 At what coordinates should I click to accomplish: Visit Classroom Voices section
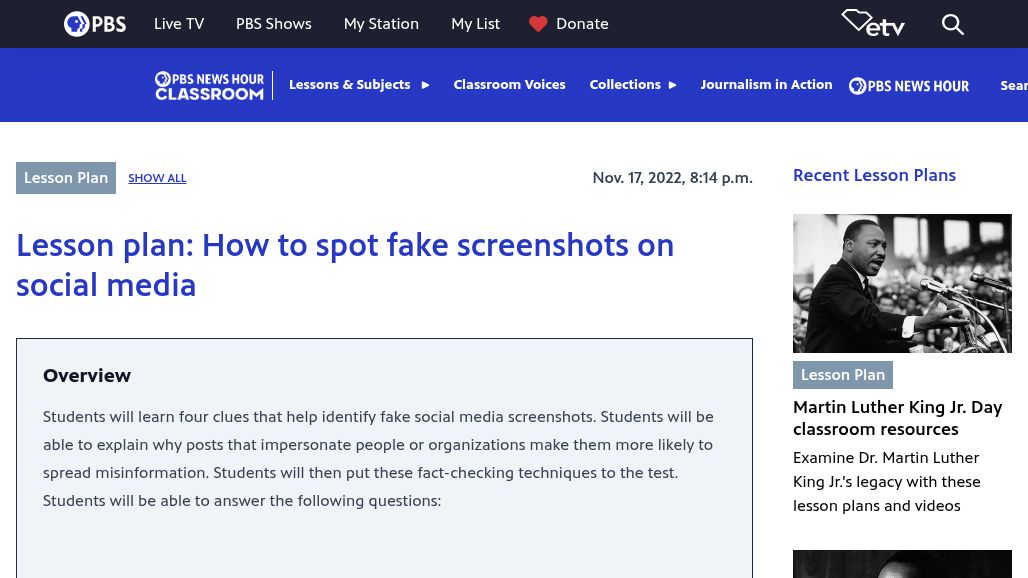[x=509, y=85]
